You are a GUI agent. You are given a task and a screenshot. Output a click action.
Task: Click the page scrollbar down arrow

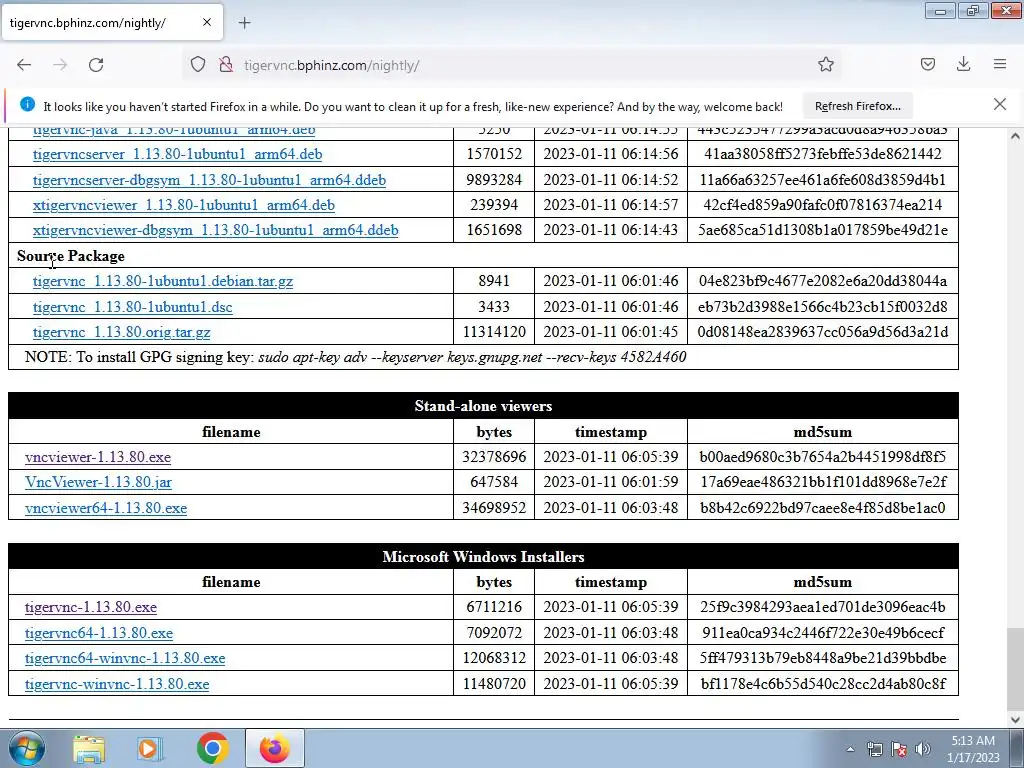point(1015,720)
